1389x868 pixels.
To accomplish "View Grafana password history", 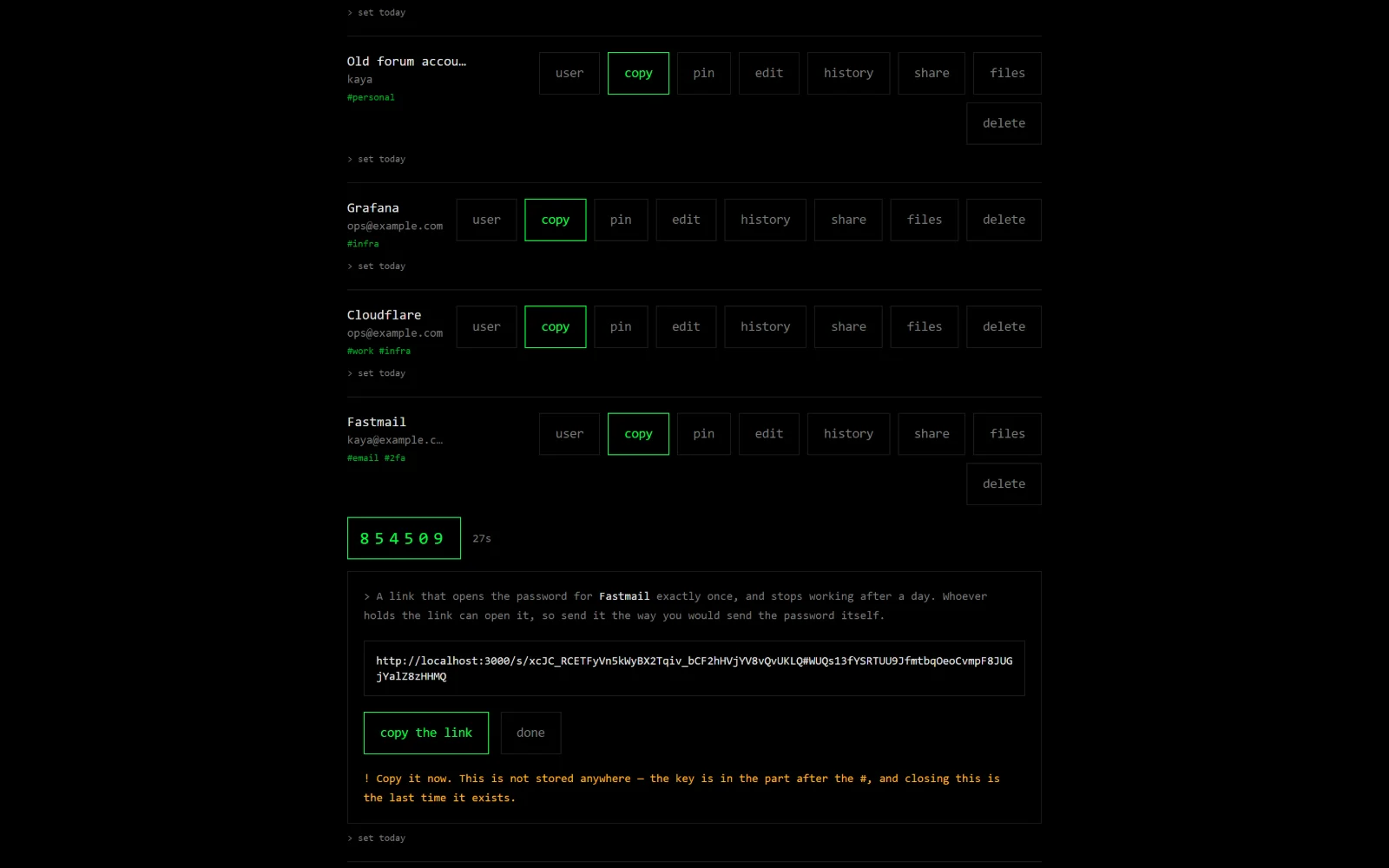I will (765, 220).
